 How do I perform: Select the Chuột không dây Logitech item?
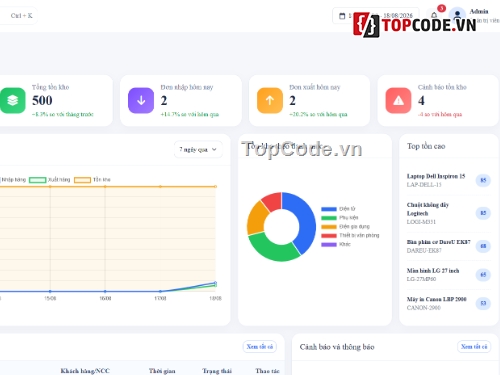pyautogui.click(x=449, y=213)
